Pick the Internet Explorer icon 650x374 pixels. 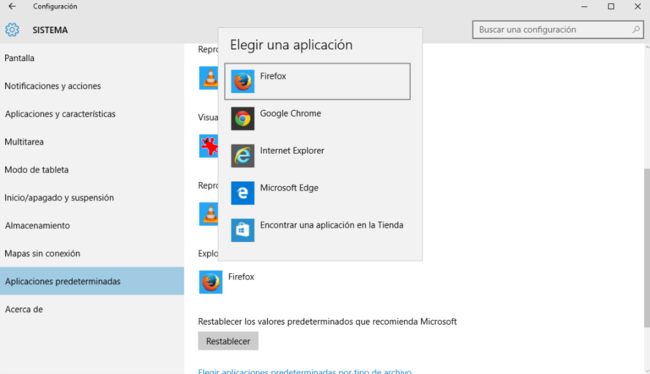tap(243, 156)
